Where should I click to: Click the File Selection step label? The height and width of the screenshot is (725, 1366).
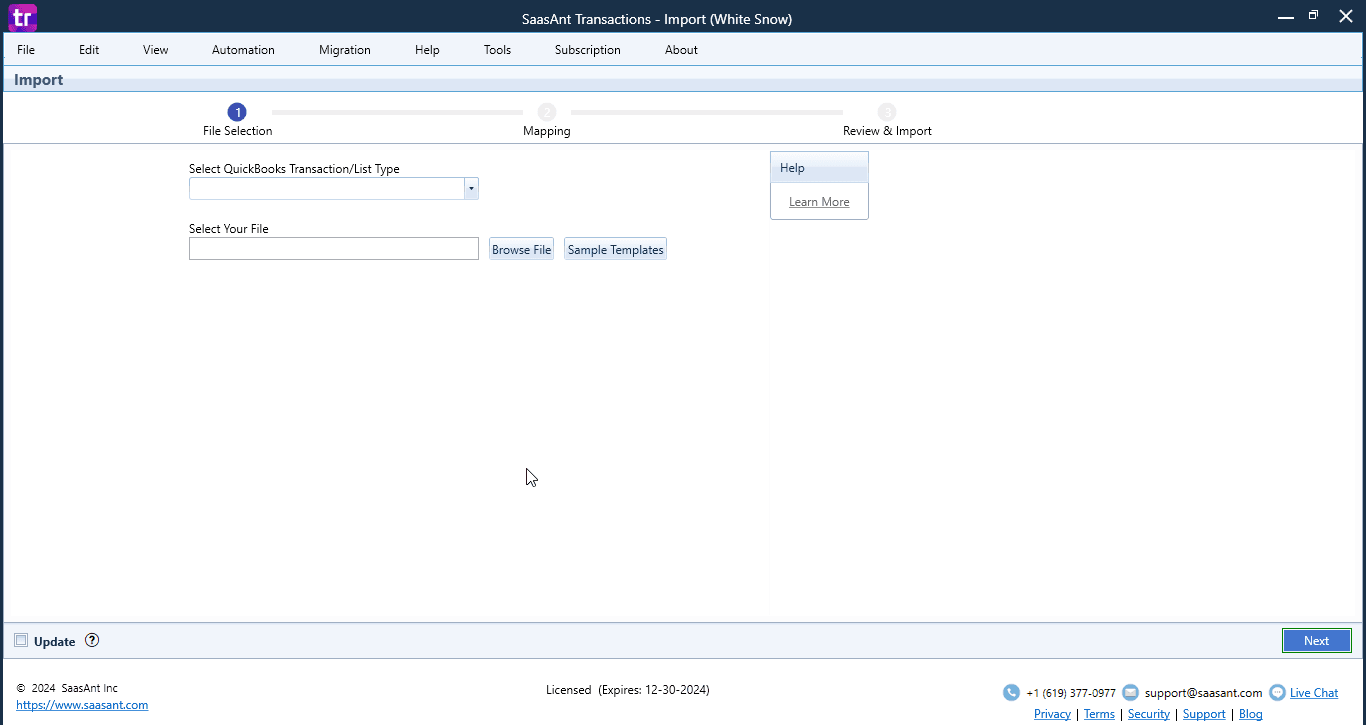[237, 131]
